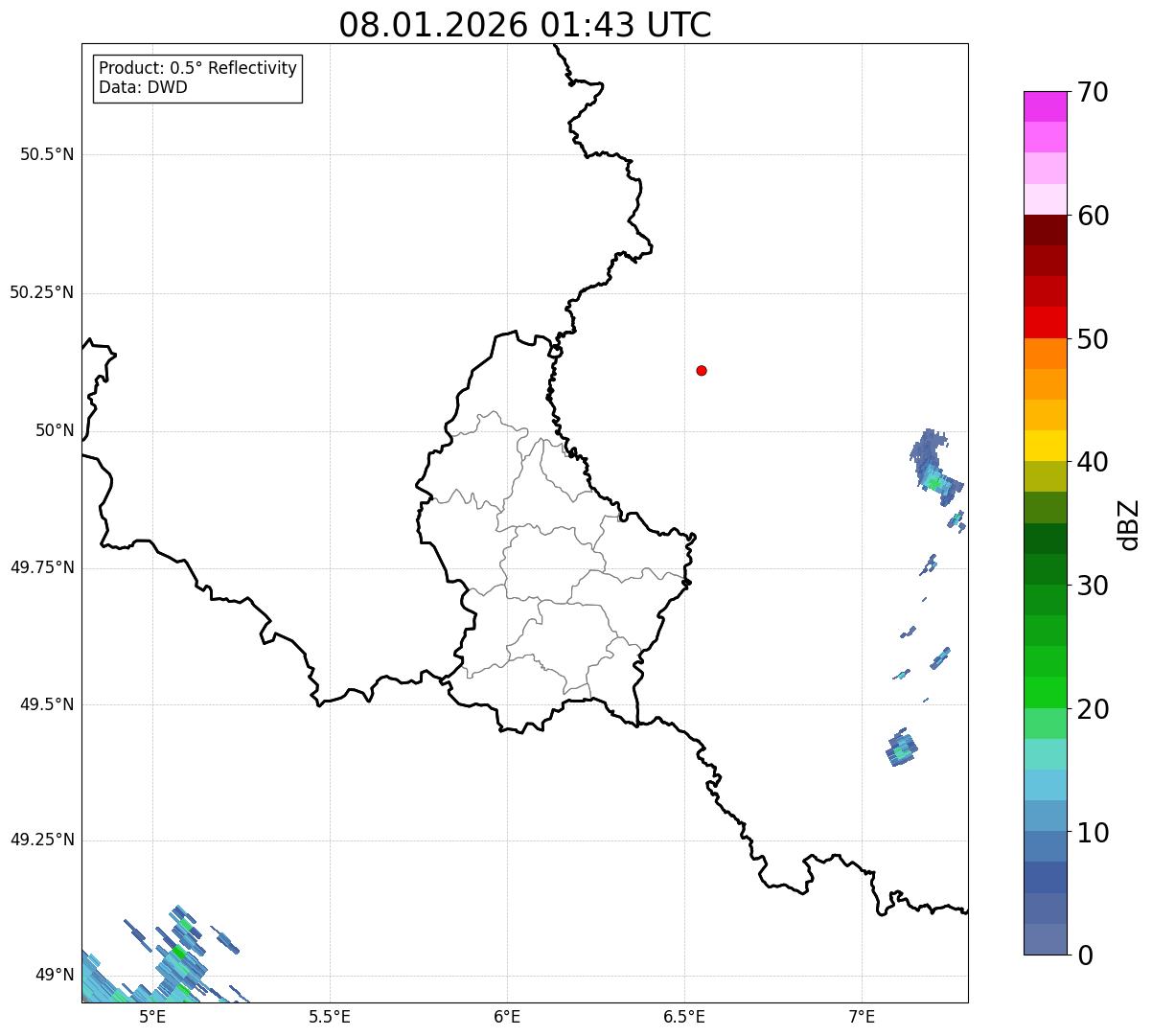Click the '5.5°E' longitude label

[x=330, y=1018]
